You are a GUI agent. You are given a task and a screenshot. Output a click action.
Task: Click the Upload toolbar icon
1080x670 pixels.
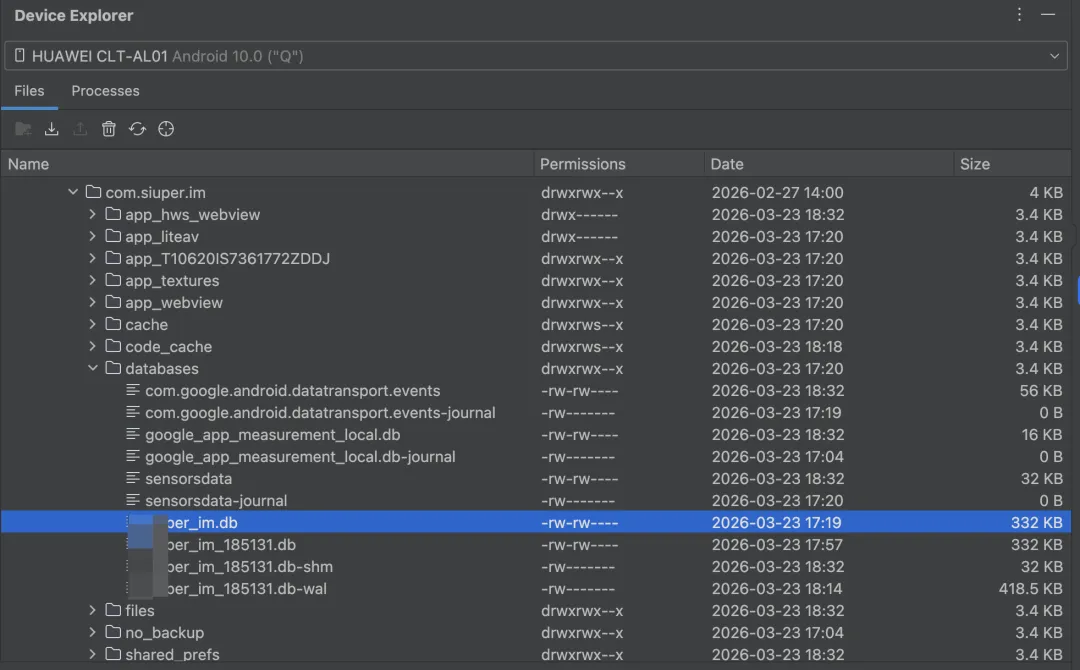(x=80, y=129)
